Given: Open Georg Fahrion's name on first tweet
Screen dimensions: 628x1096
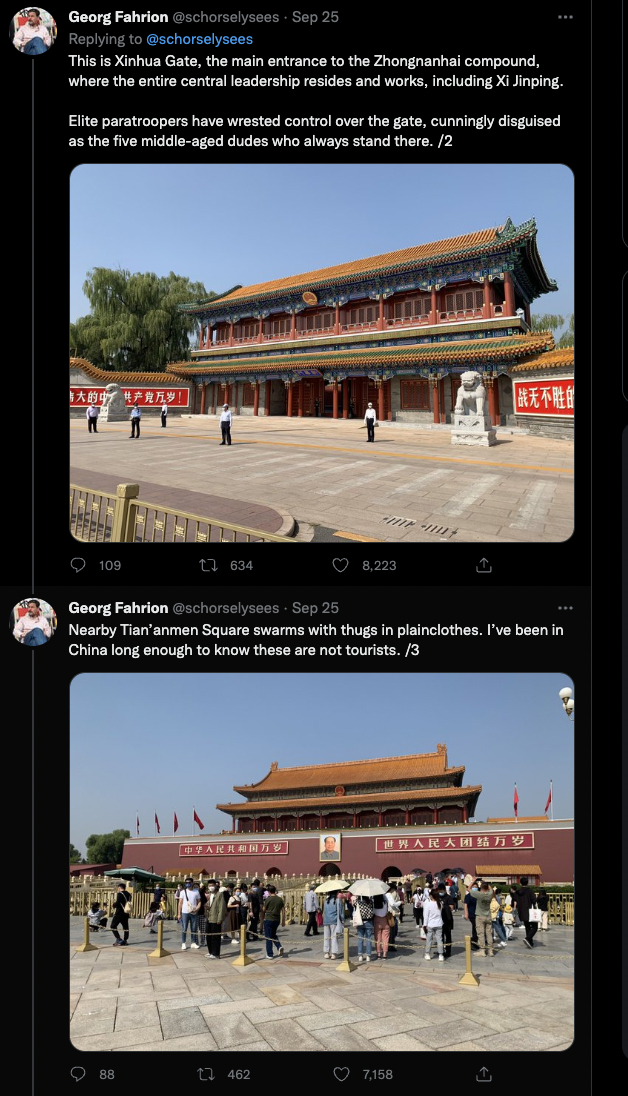Looking at the screenshot, I should coord(118,17).
